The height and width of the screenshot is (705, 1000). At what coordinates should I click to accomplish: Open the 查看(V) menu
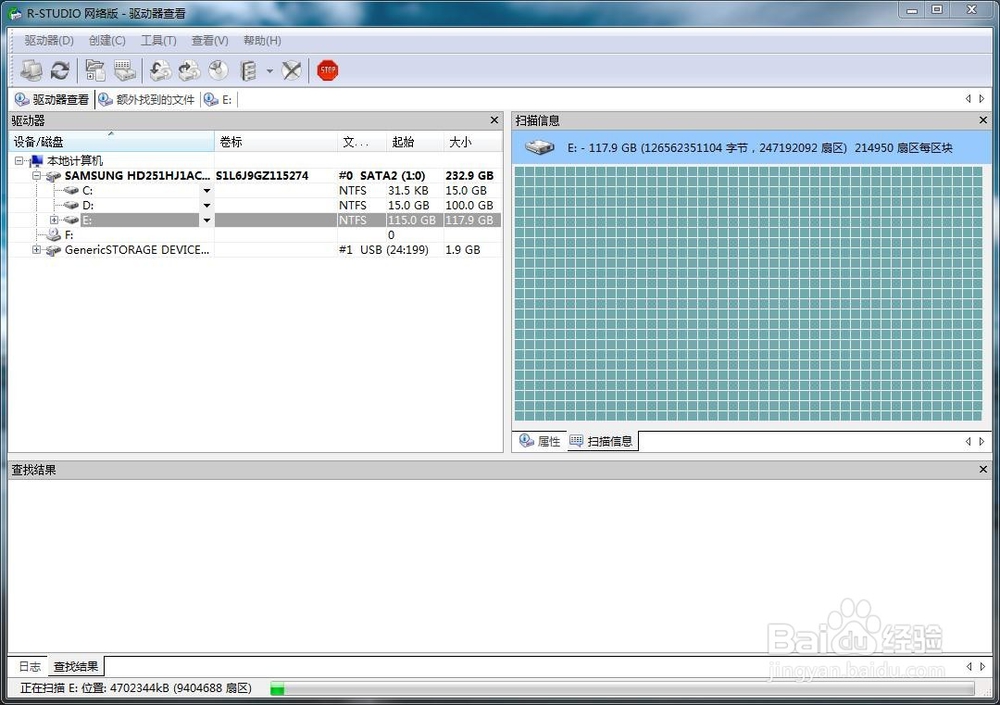coord(210,40)
